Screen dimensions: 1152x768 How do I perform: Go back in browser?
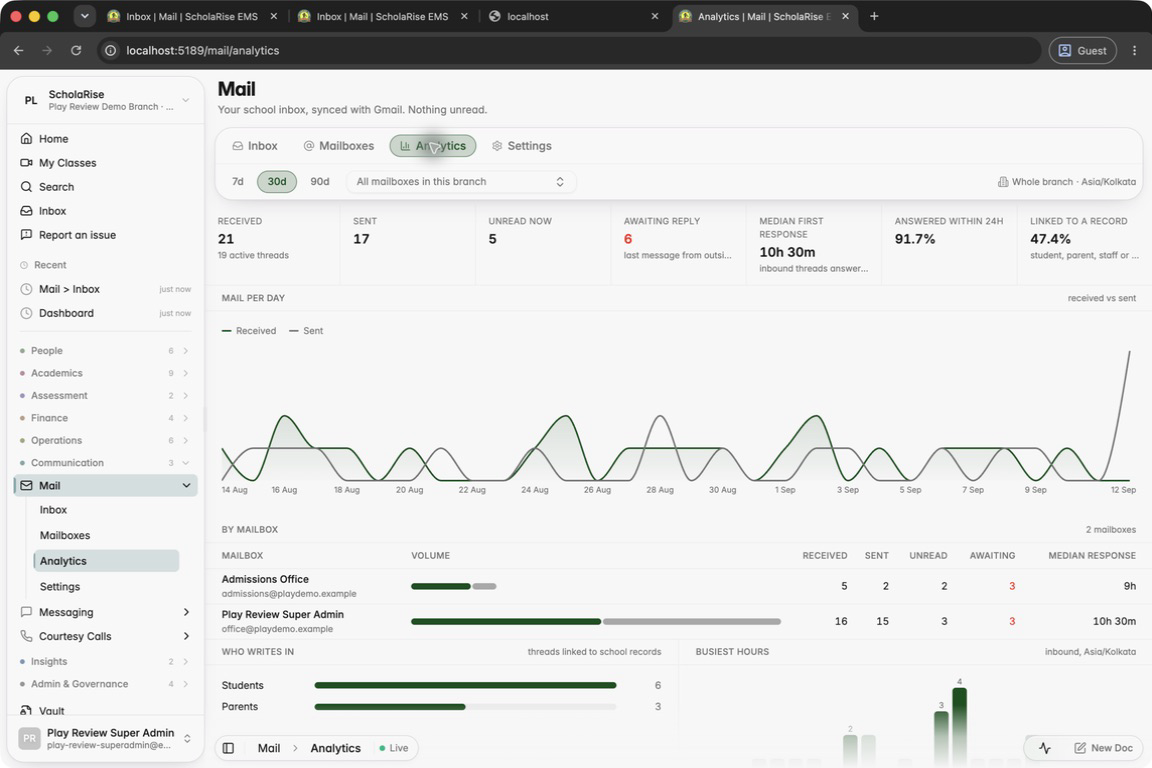(18, 50)
